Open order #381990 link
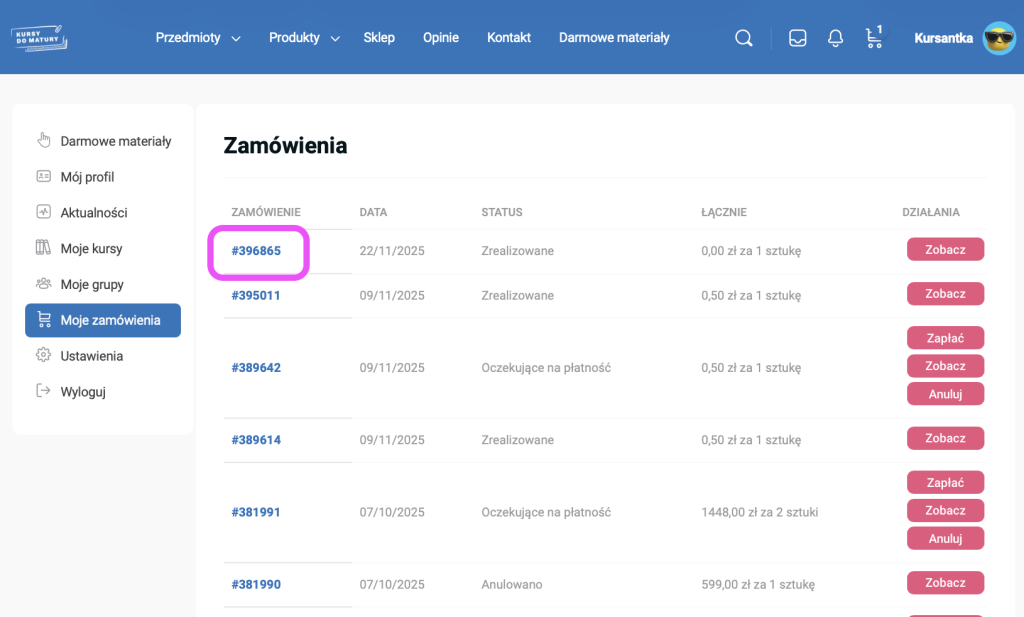 click(x=256, y=584)
